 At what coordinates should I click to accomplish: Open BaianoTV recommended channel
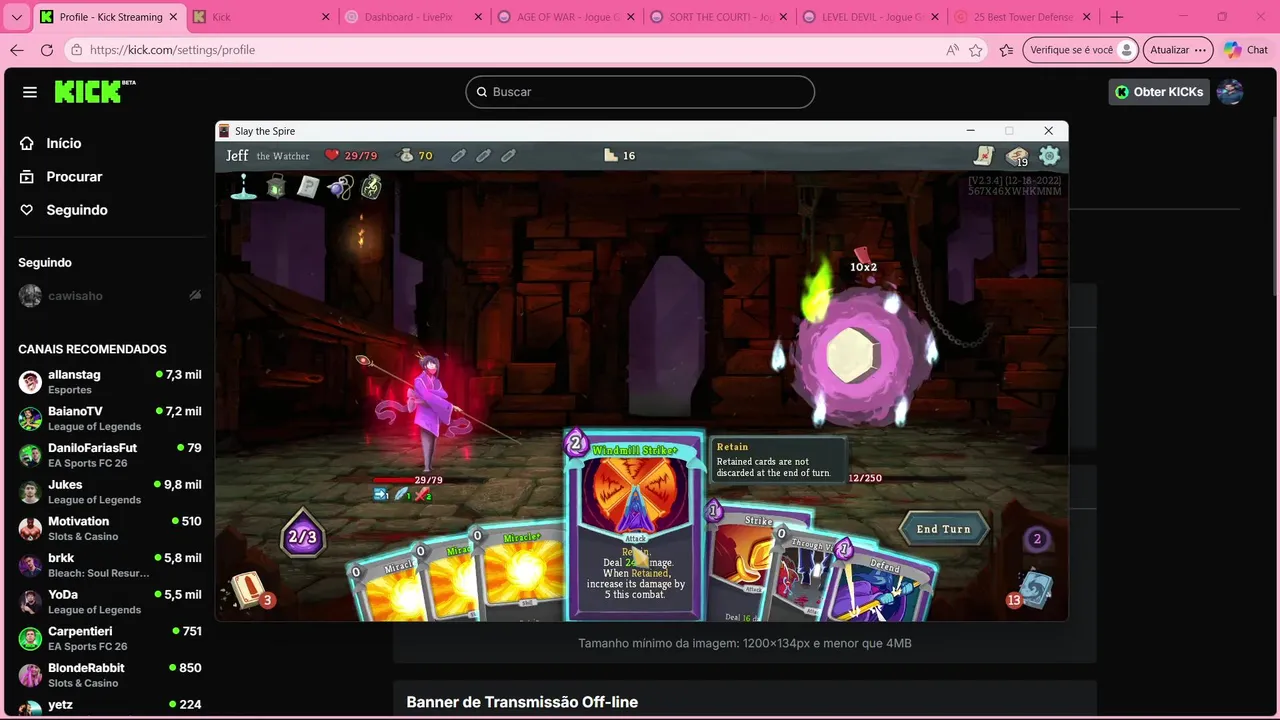tap(109, 418)
